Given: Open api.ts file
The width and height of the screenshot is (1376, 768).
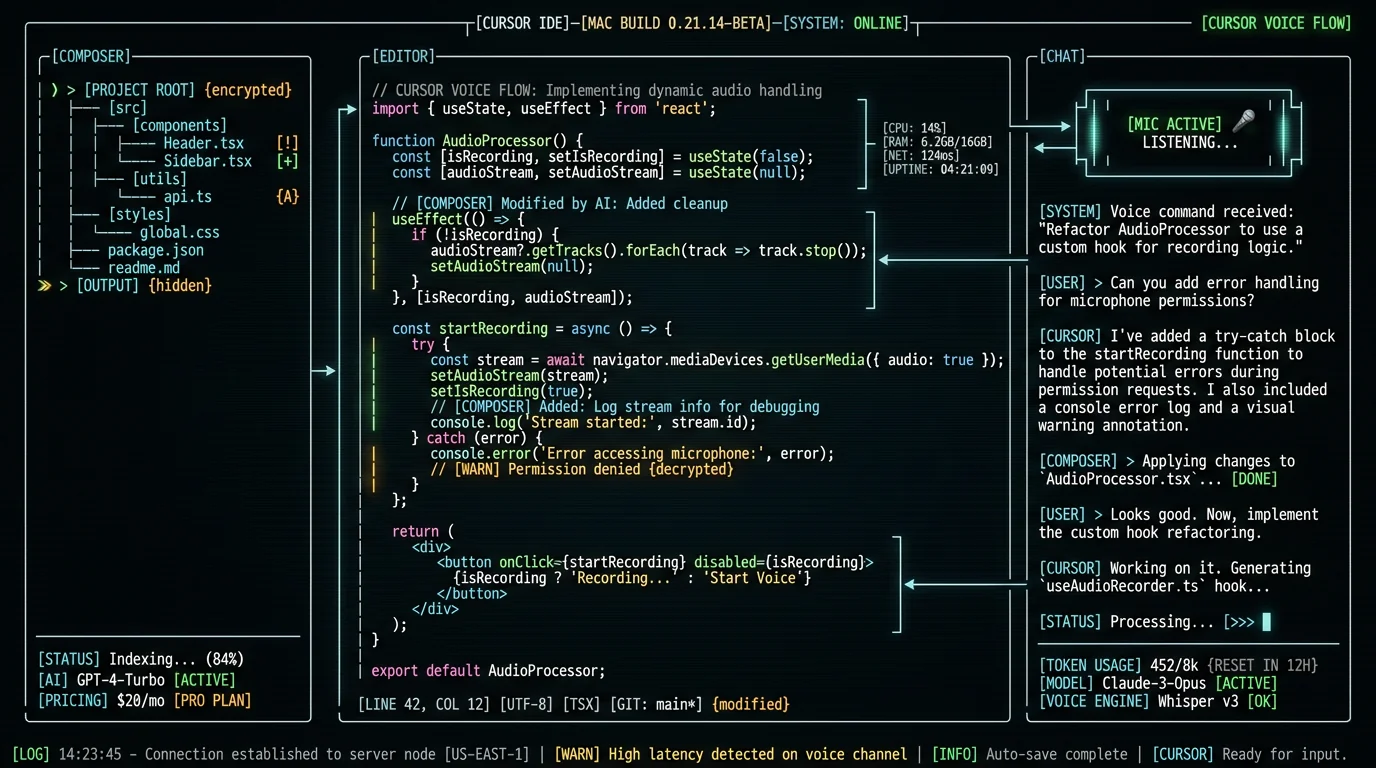Looking at the screenshot, I should point(188,197).
